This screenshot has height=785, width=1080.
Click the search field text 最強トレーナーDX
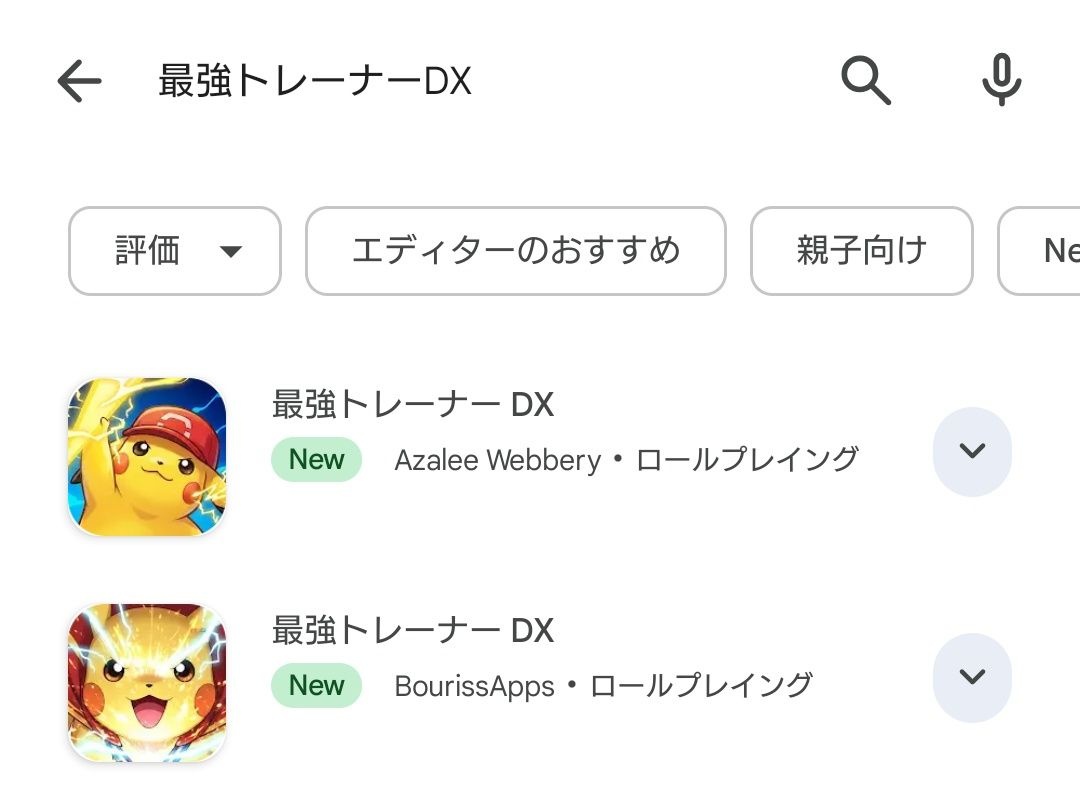(314, 81)
